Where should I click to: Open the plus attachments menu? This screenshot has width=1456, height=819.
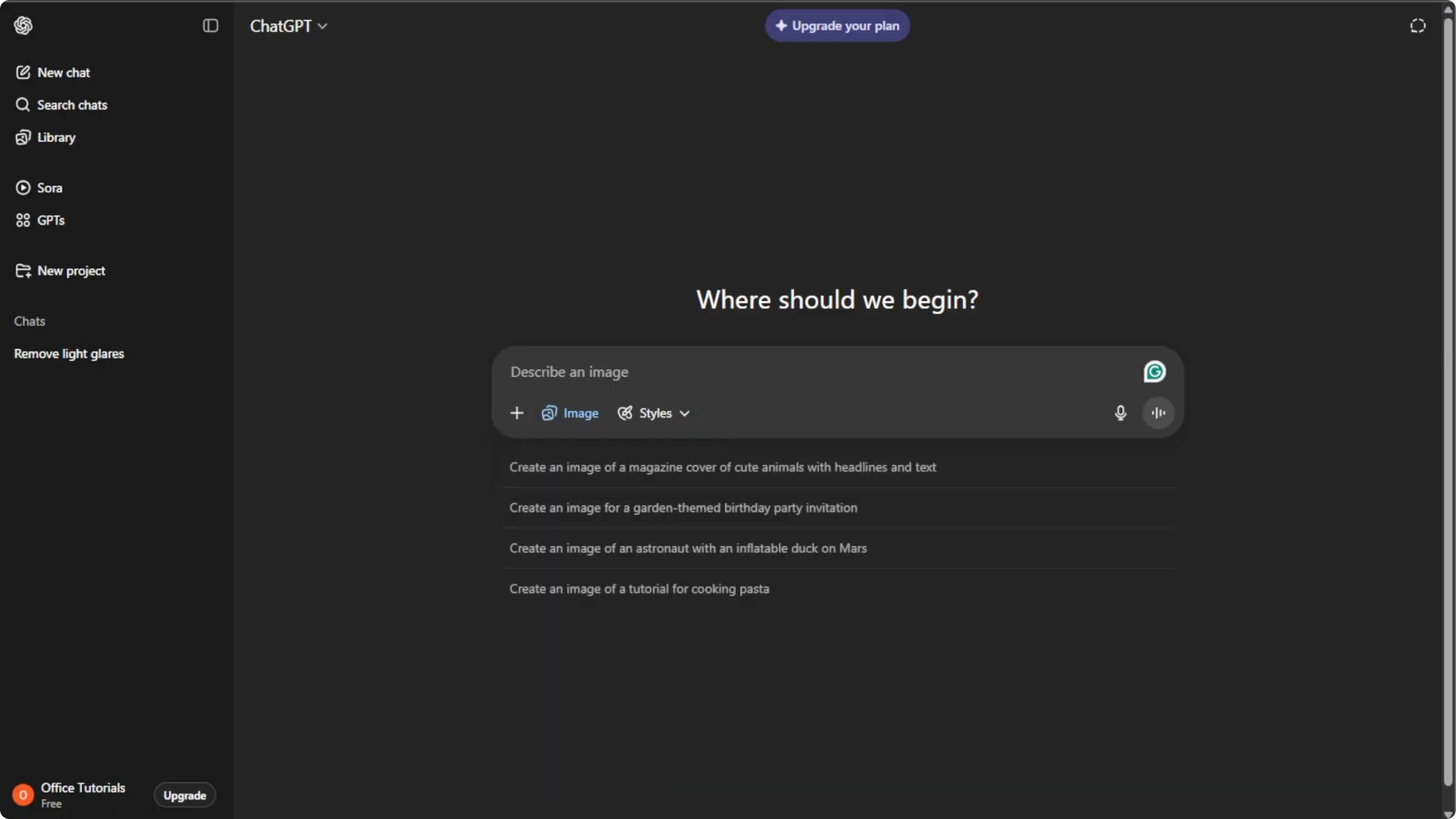[x=517, y=413]
